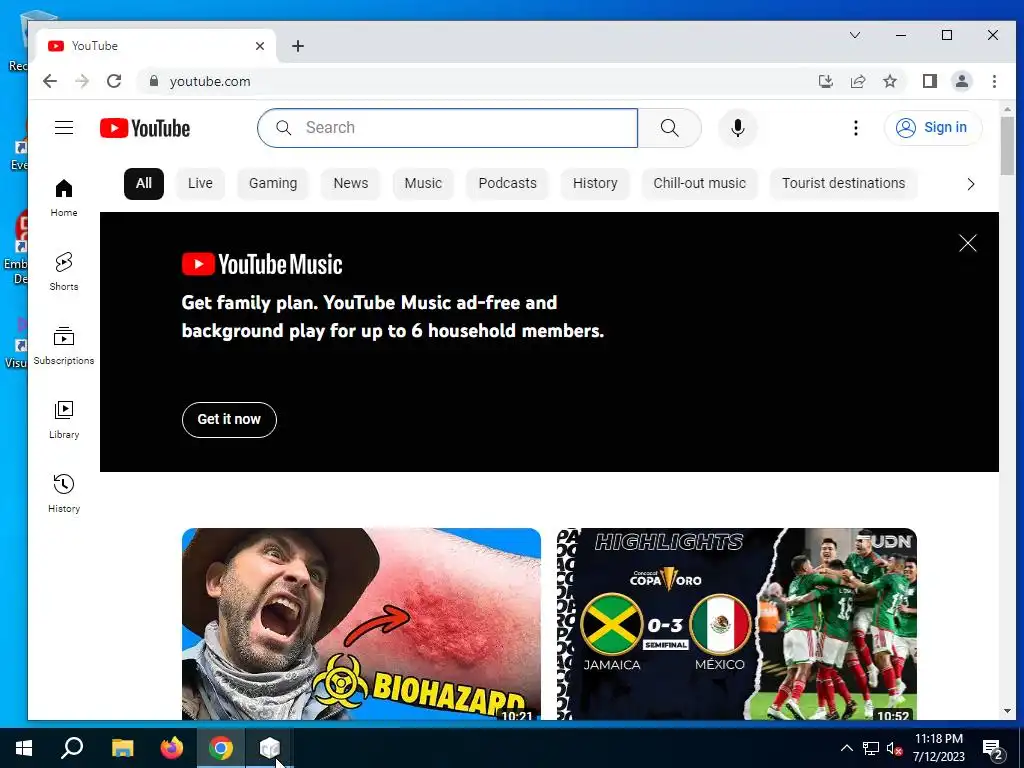Screen dimensions: 1024x768
Task: Open Chrome tab search chevron
Action: pyautogui.click(x=855, y=35)
